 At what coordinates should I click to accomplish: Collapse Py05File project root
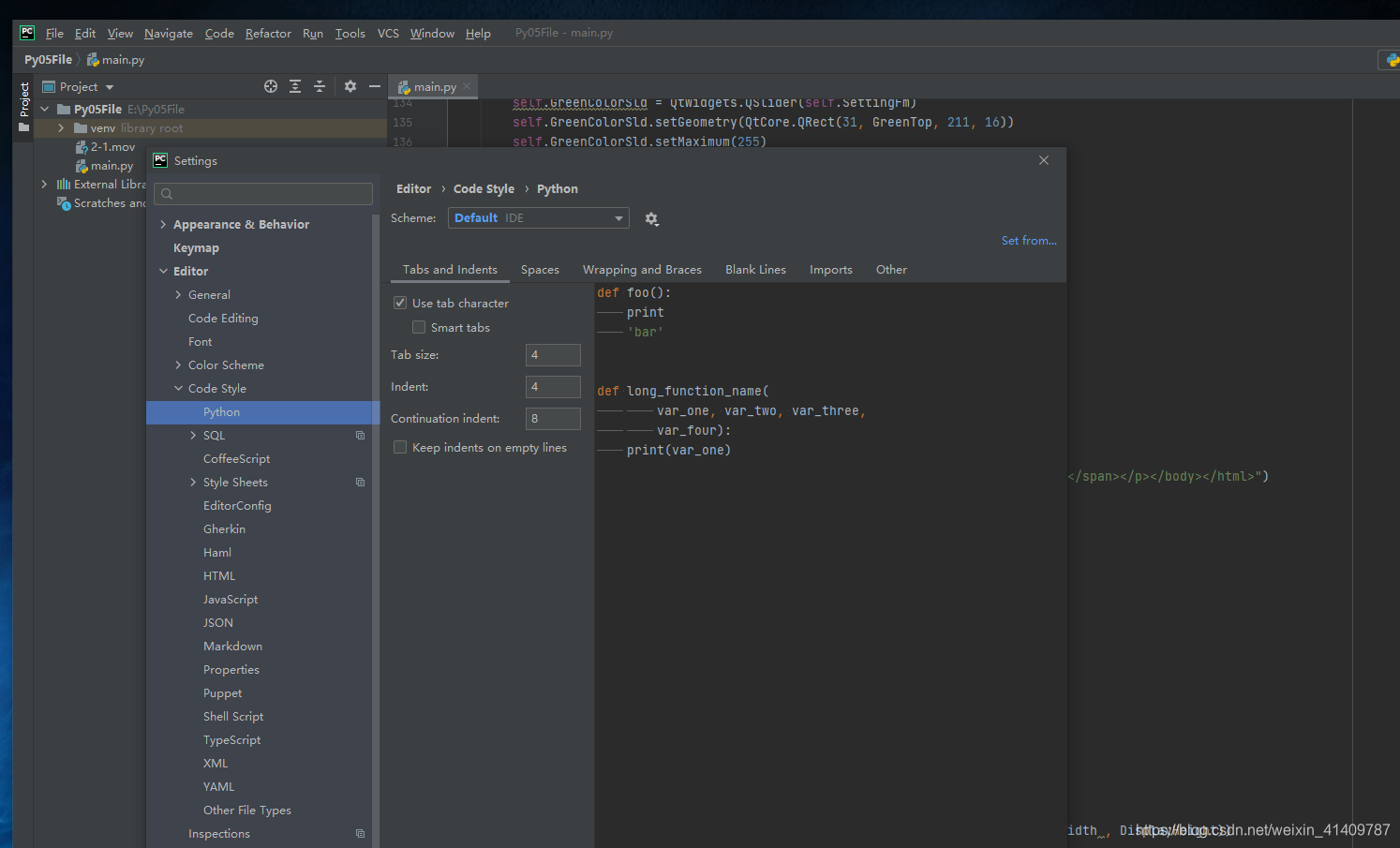[x=44, y=109]
